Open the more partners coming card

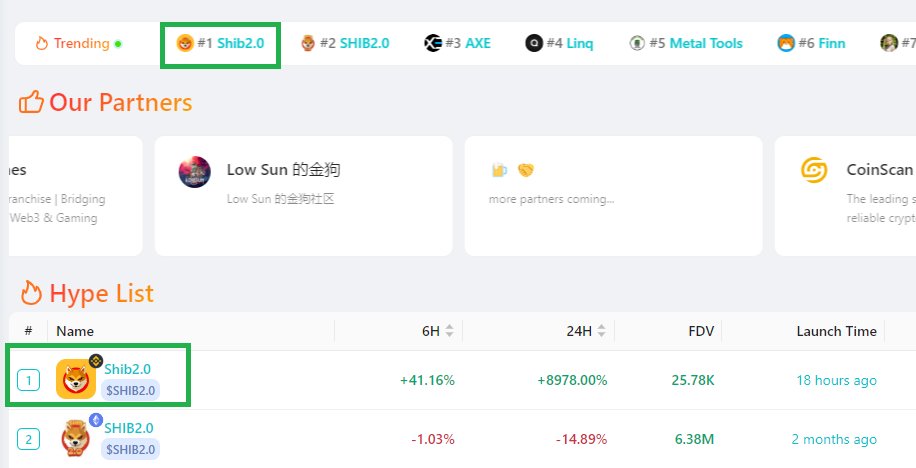(613, 196)
